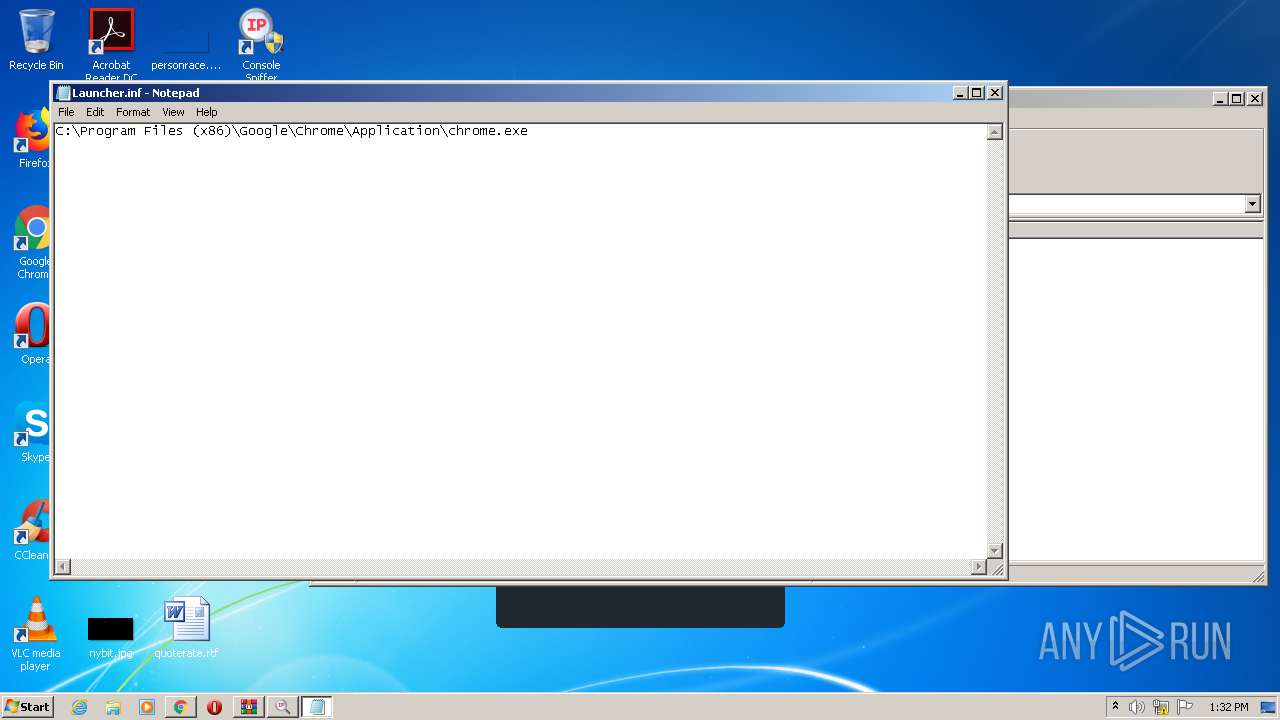This screenshot has height=720, width=1280.
Task: Open the Opera desktop shortcut
Action: (33, 335)
